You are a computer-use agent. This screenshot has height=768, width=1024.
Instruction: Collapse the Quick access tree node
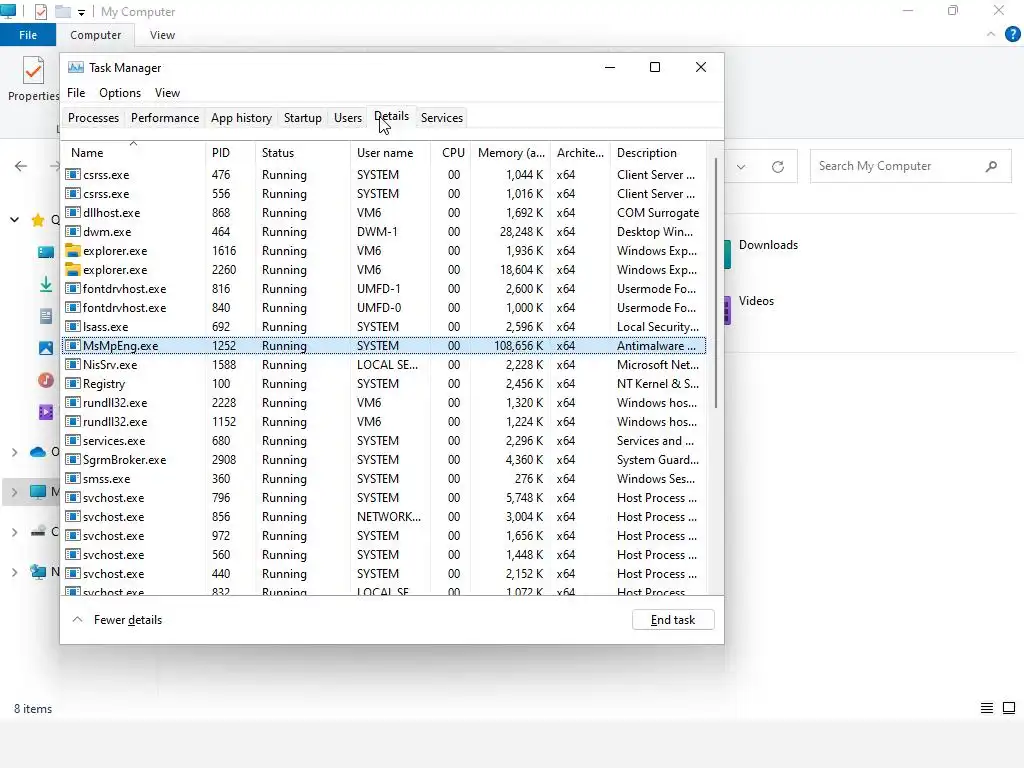(14, 219)
